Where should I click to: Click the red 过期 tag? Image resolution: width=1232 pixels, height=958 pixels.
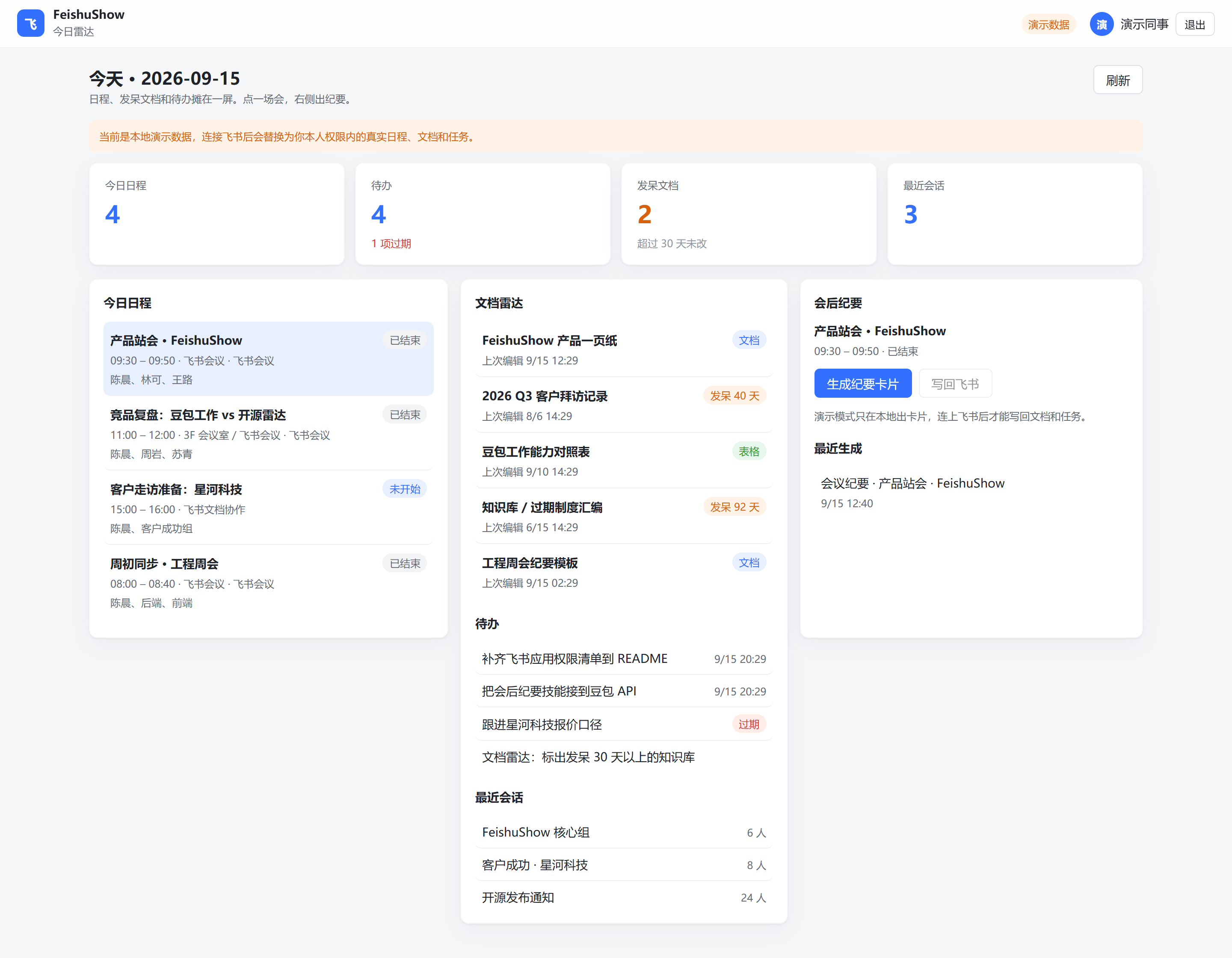[x=749, y=724]
